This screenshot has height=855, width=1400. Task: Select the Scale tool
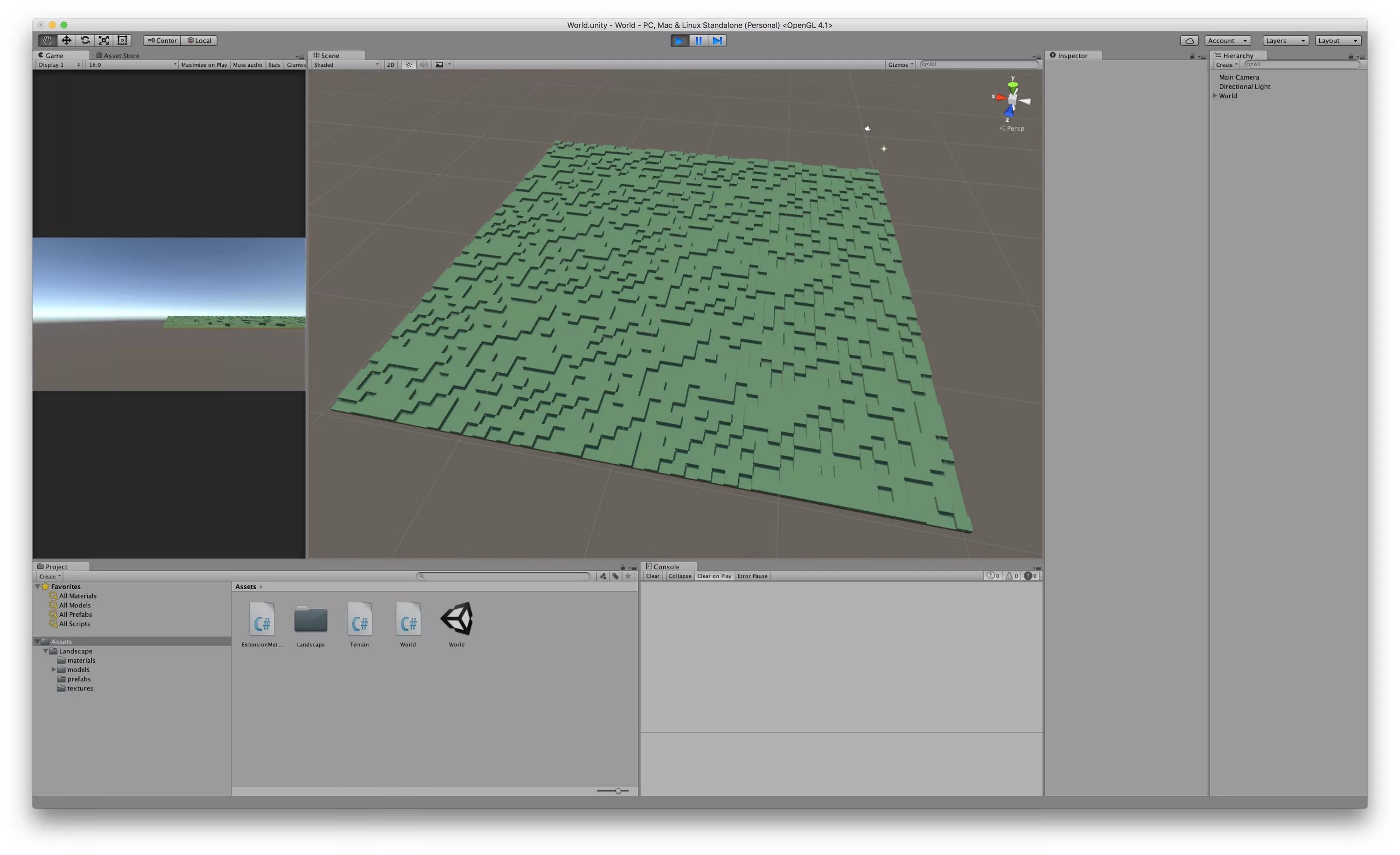click(104, 40)
